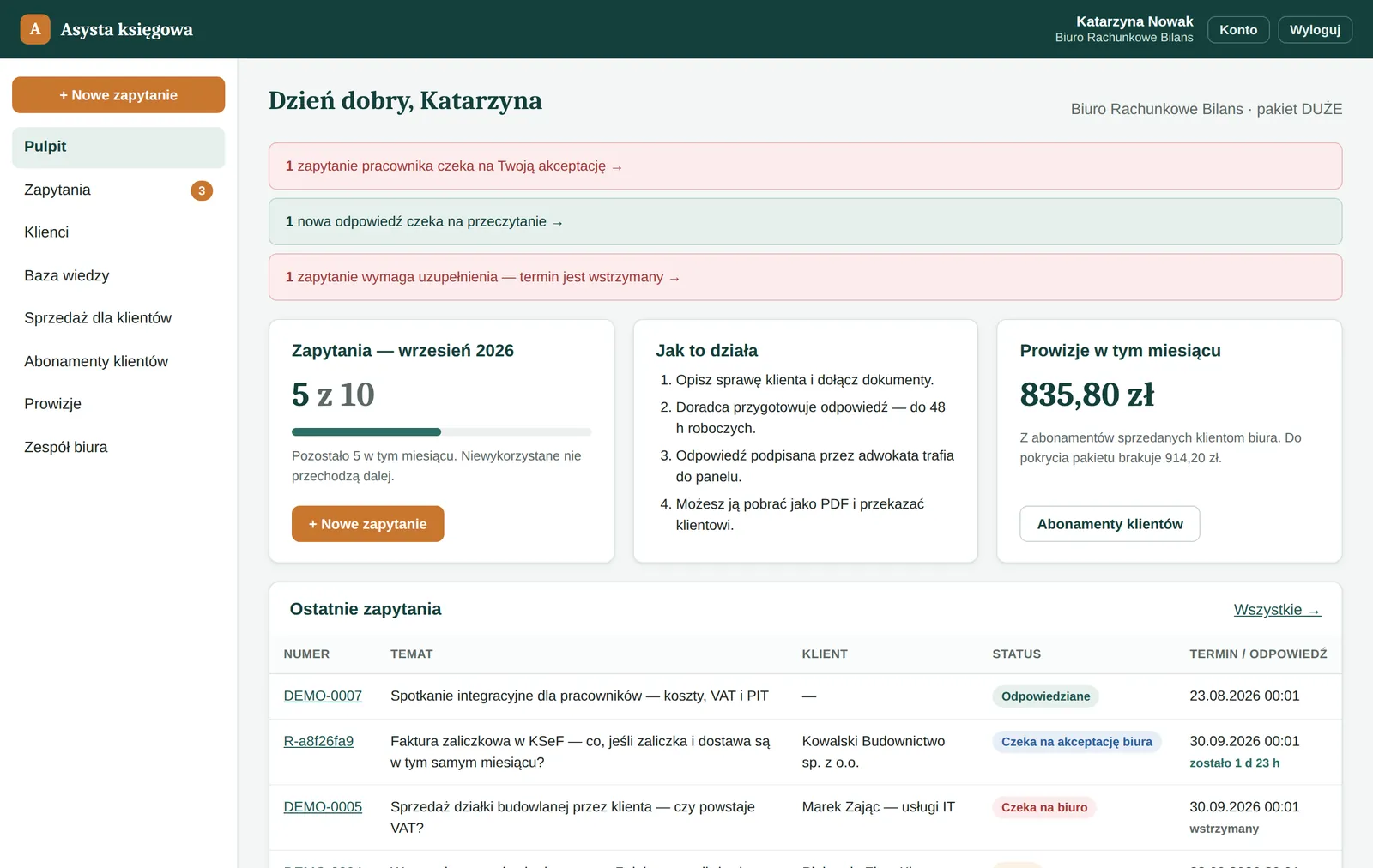
Task: Click 'Marek Zając — usługi IT' client cell
Action: [x=878, y=807]
